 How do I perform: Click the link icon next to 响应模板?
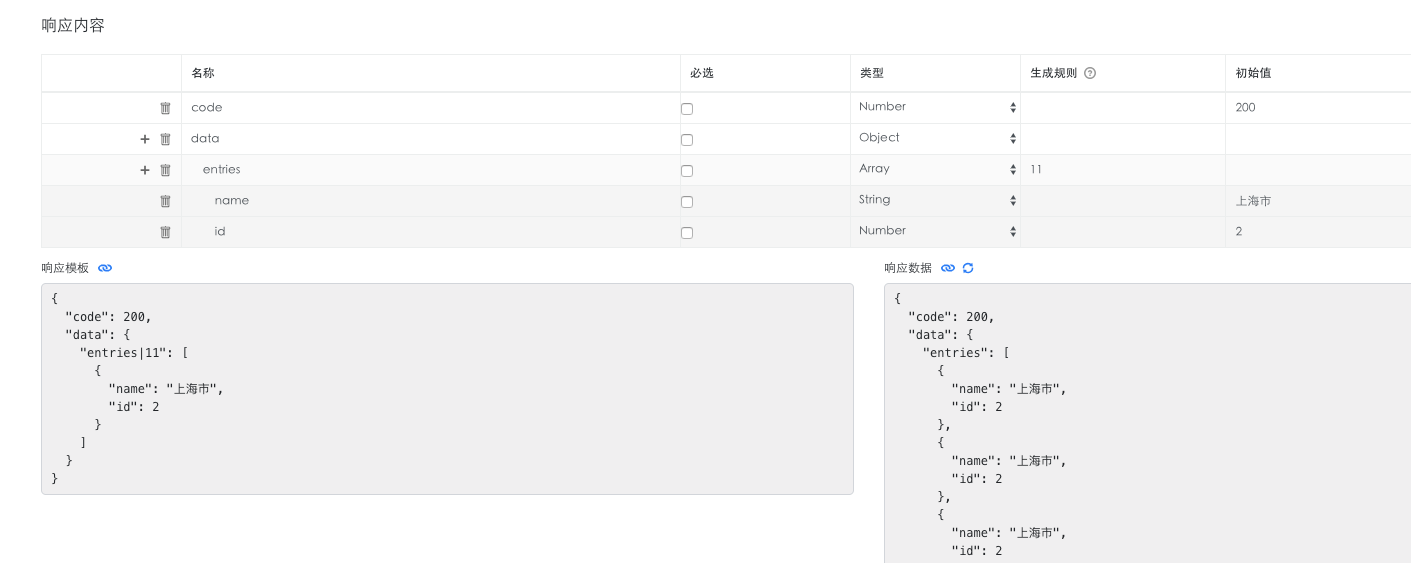(x=105, y=268)
